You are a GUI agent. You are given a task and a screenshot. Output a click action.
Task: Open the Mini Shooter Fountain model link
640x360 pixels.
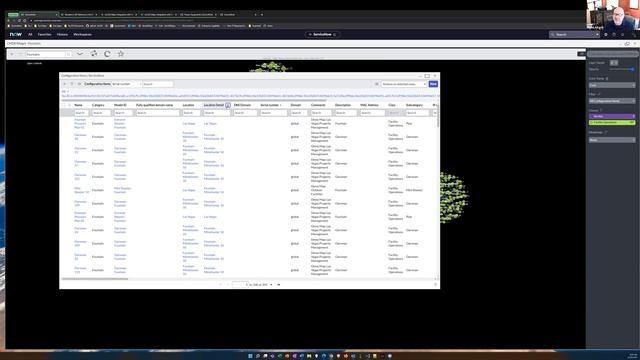click(x=122, y=190)
